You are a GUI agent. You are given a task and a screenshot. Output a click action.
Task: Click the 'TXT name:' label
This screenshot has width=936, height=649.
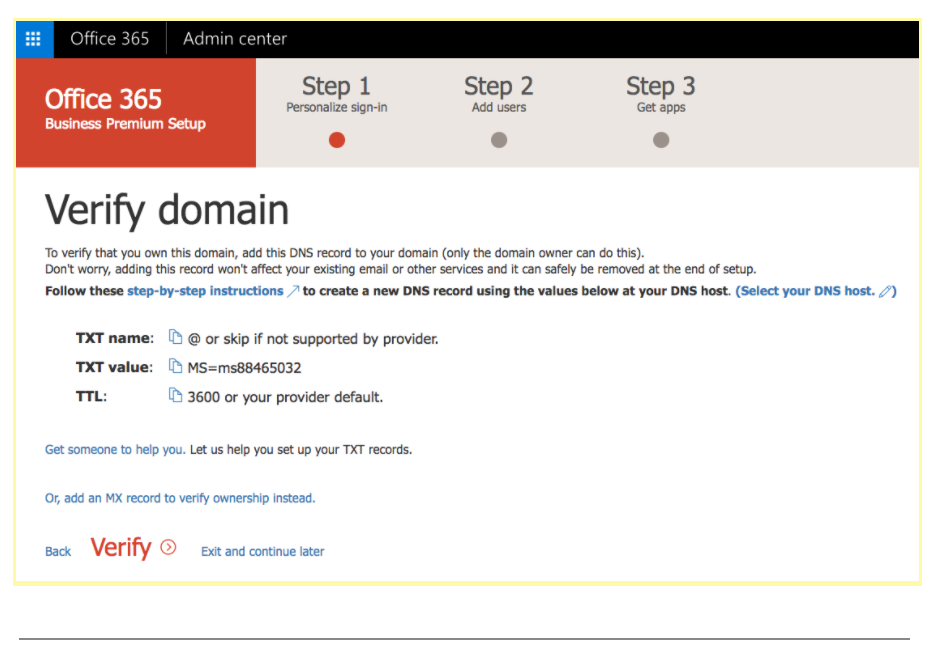coord(115,338)
